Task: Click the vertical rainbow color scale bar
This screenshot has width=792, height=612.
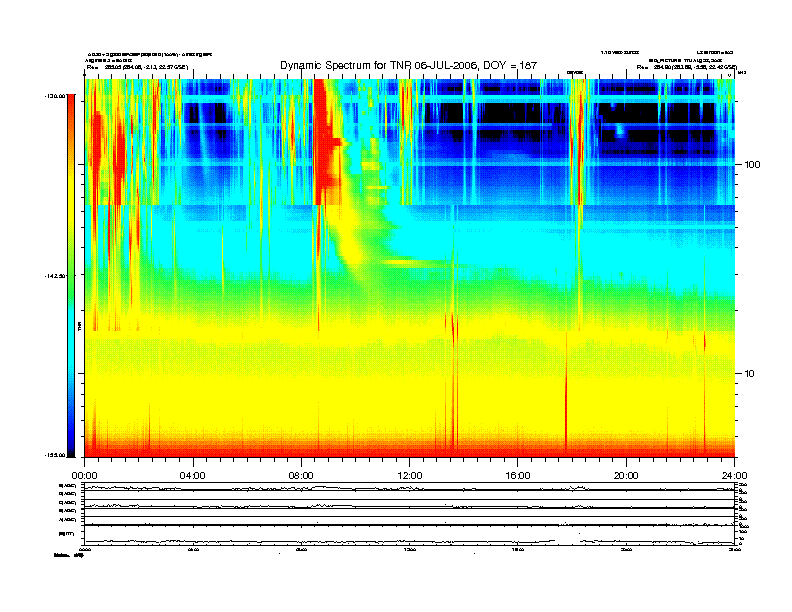Action: 71,275
